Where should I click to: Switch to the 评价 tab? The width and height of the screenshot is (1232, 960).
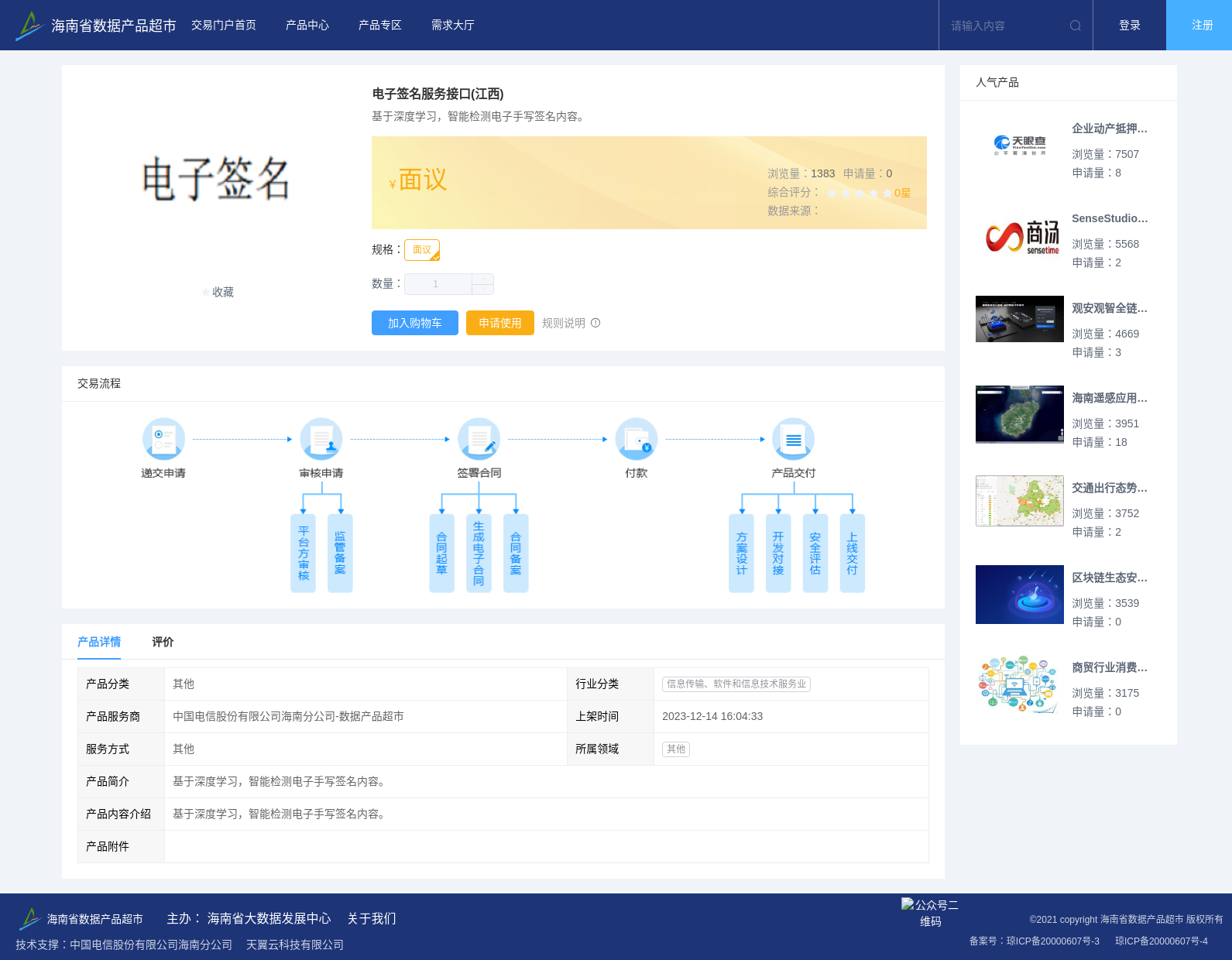163,642
